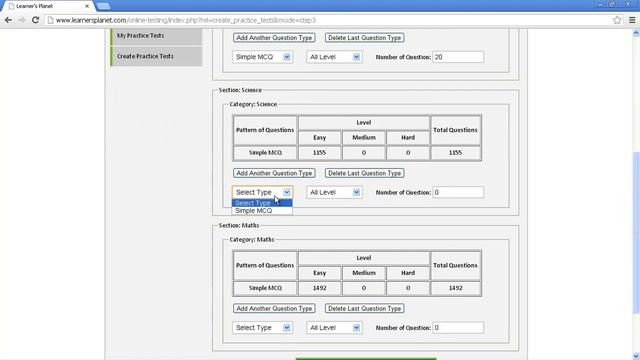
Task: Click top Add Another Question Type button
Action: tap(274, 38)
